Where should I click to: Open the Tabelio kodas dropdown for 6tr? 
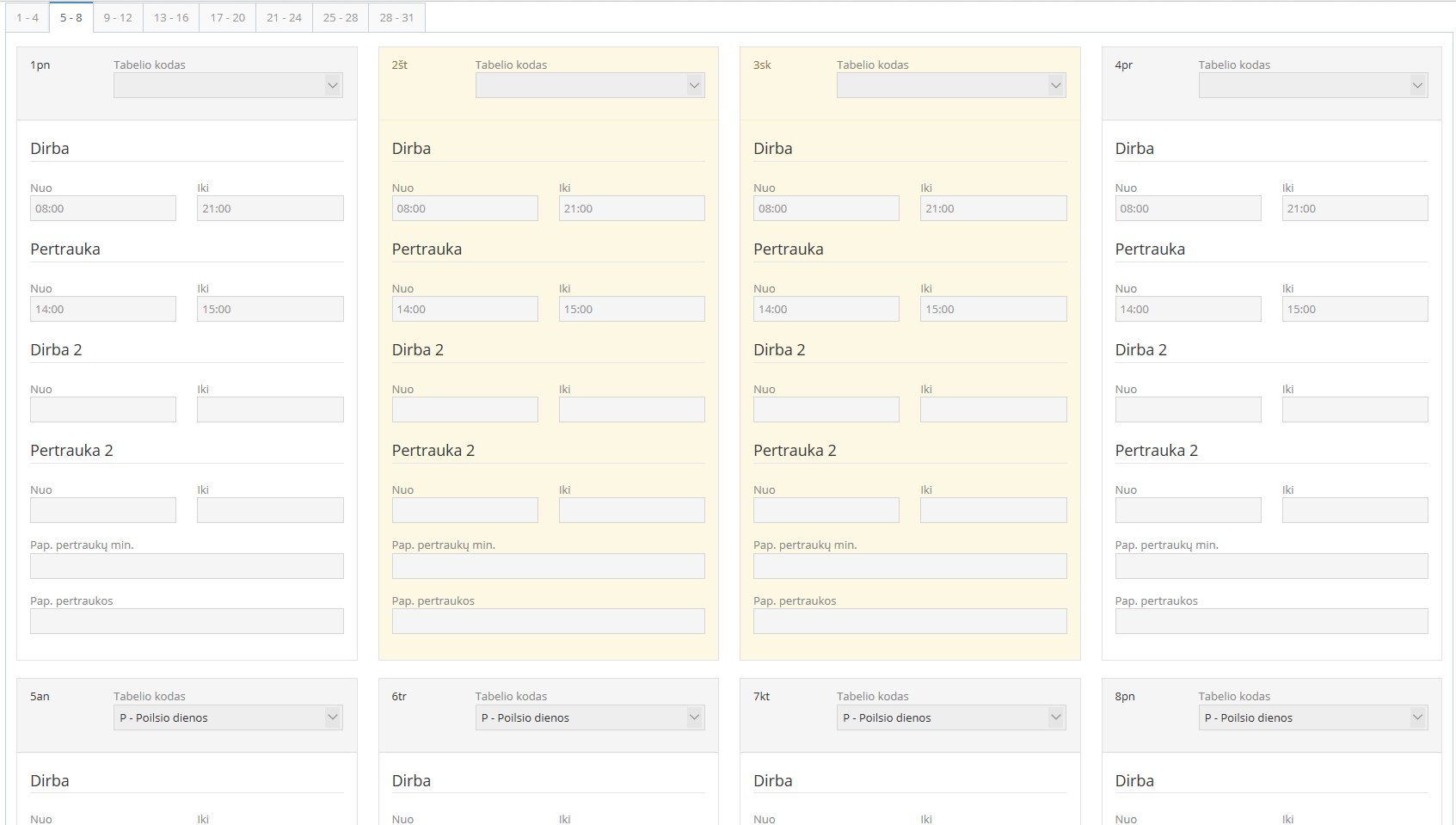(590, 717)
